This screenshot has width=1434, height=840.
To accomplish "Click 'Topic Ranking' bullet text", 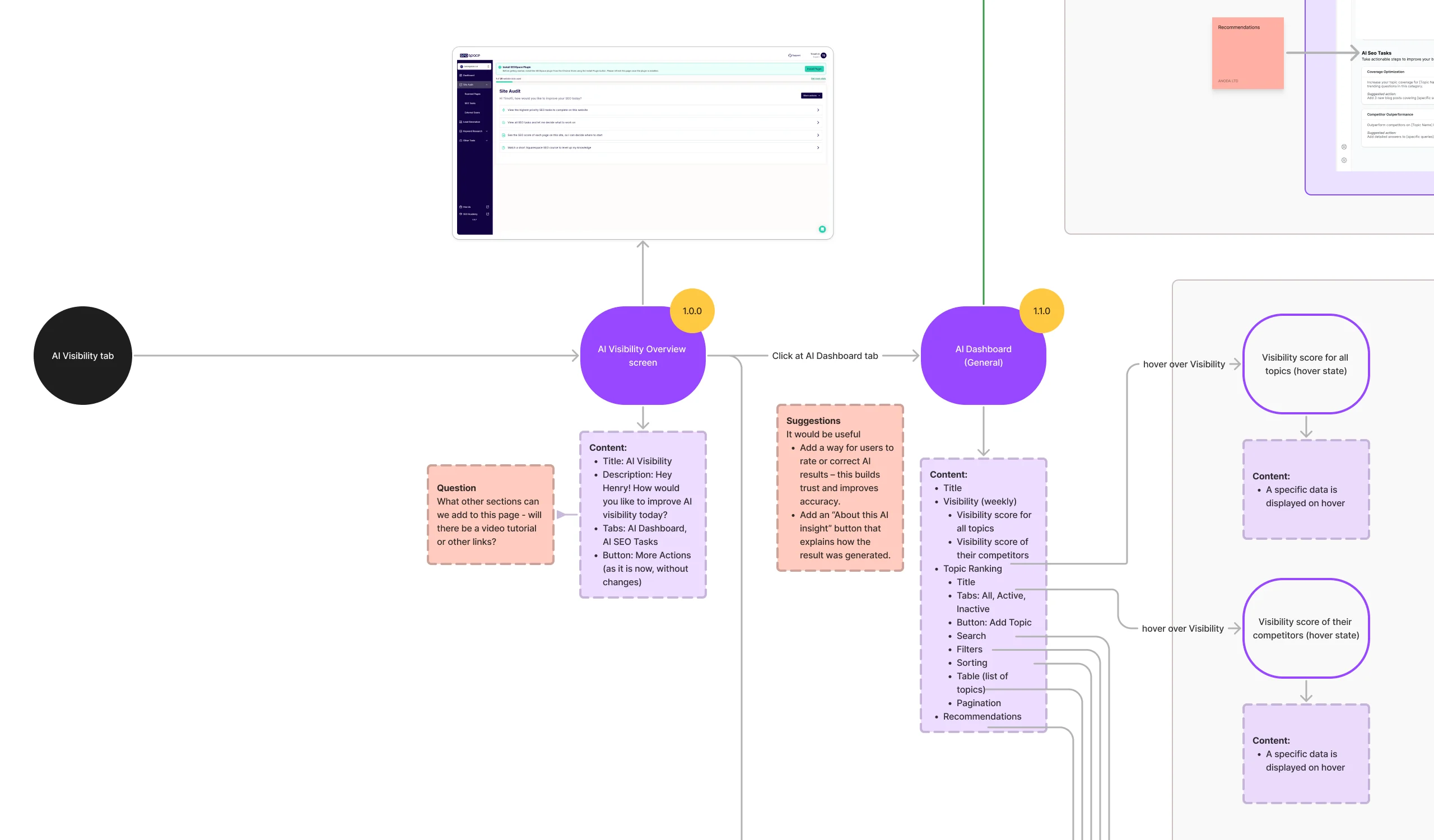I will (x=972, y=569).
